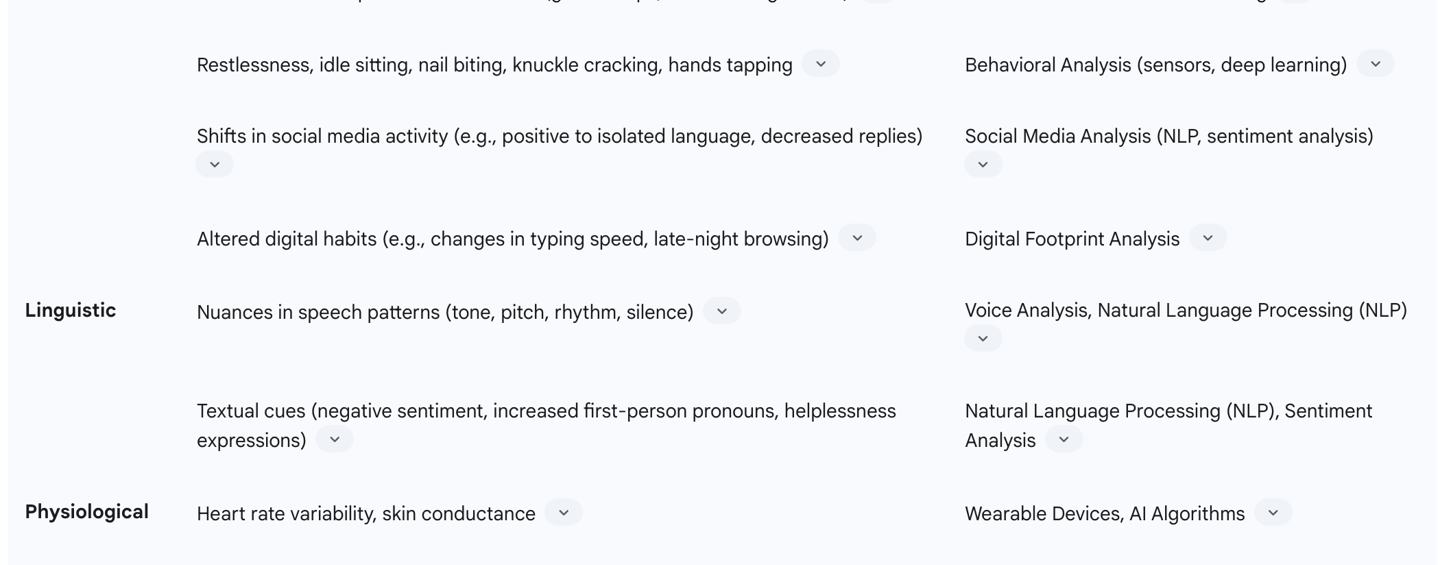Select the 'Behavioral Analysis (sensors, deep learning)' text
Viewport: 1440px width, 565px height.
tap(1155, 65)
